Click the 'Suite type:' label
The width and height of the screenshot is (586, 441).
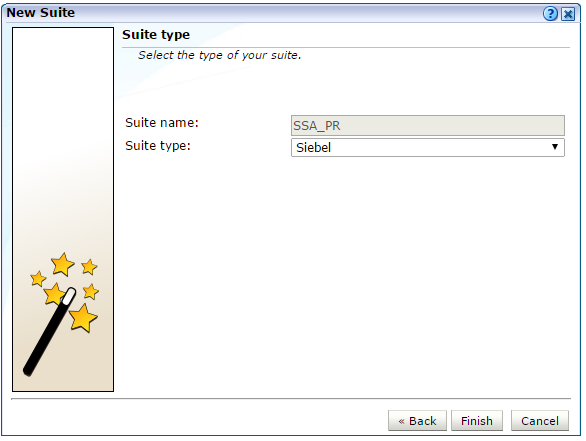pos(158,146)
